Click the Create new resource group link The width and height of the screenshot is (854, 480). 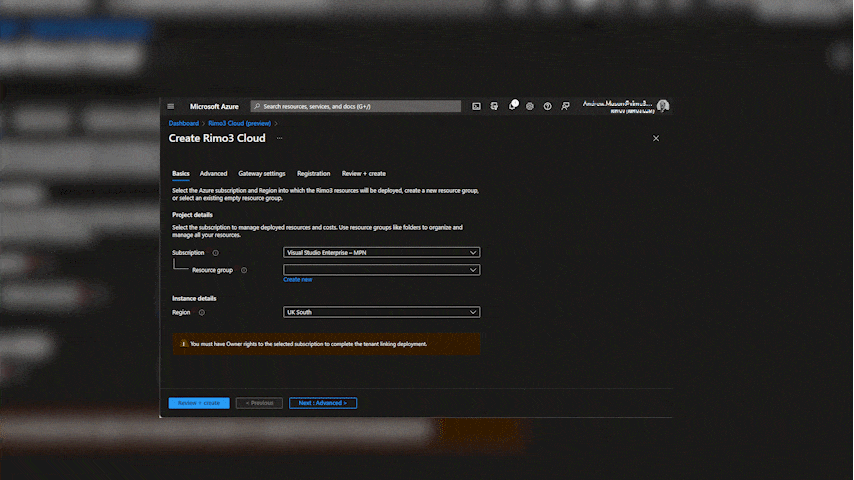297,280
